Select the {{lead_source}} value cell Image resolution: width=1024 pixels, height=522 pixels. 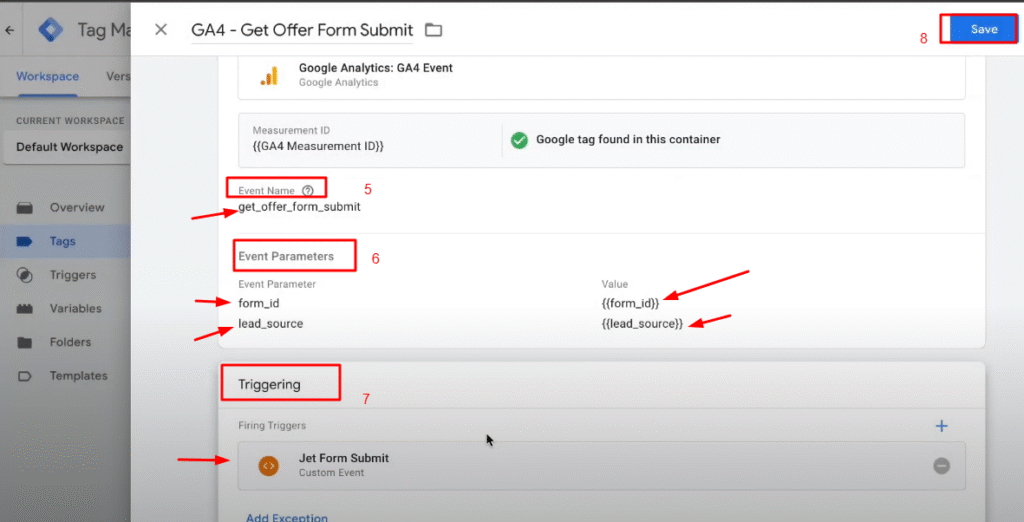click(642, 323)
